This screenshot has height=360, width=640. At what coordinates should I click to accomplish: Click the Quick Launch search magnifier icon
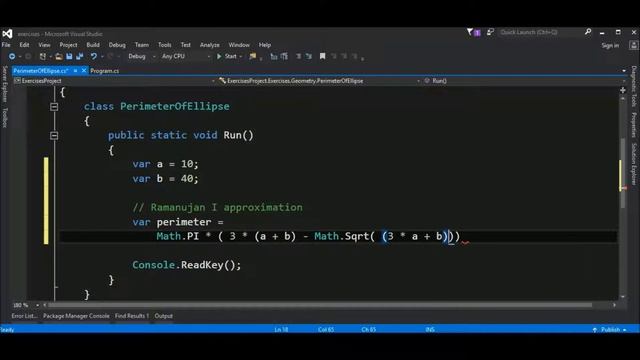pyautogui.click(x=588, y=32)
